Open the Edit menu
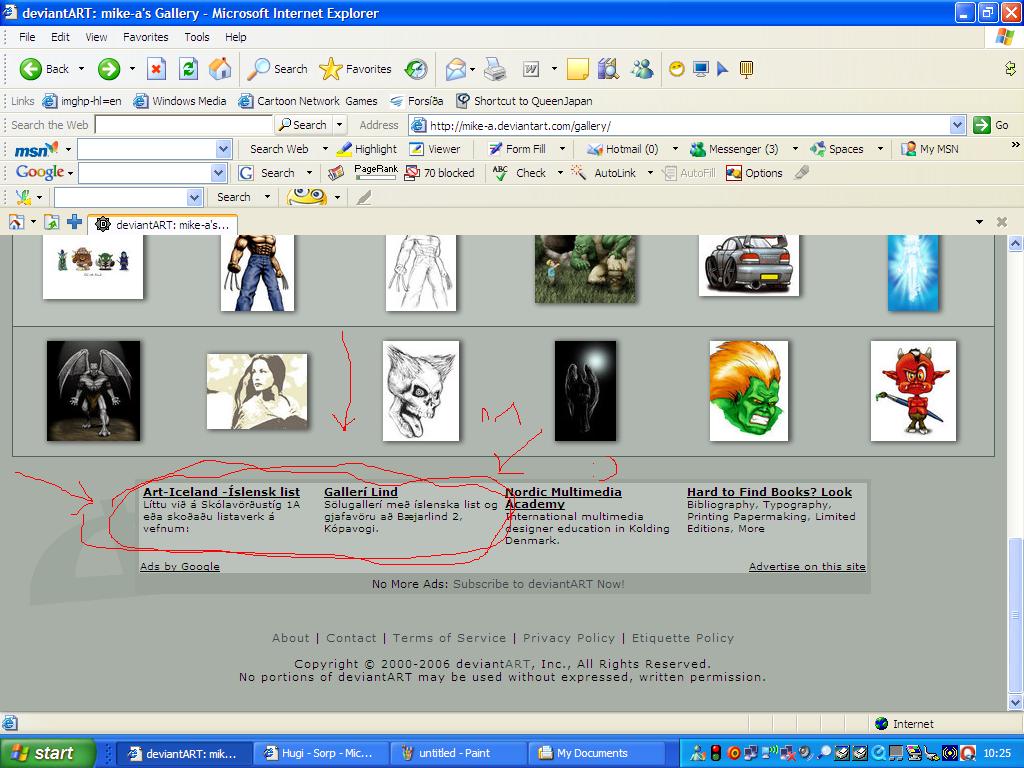1024x768 pixels. [x=60, y=37]
